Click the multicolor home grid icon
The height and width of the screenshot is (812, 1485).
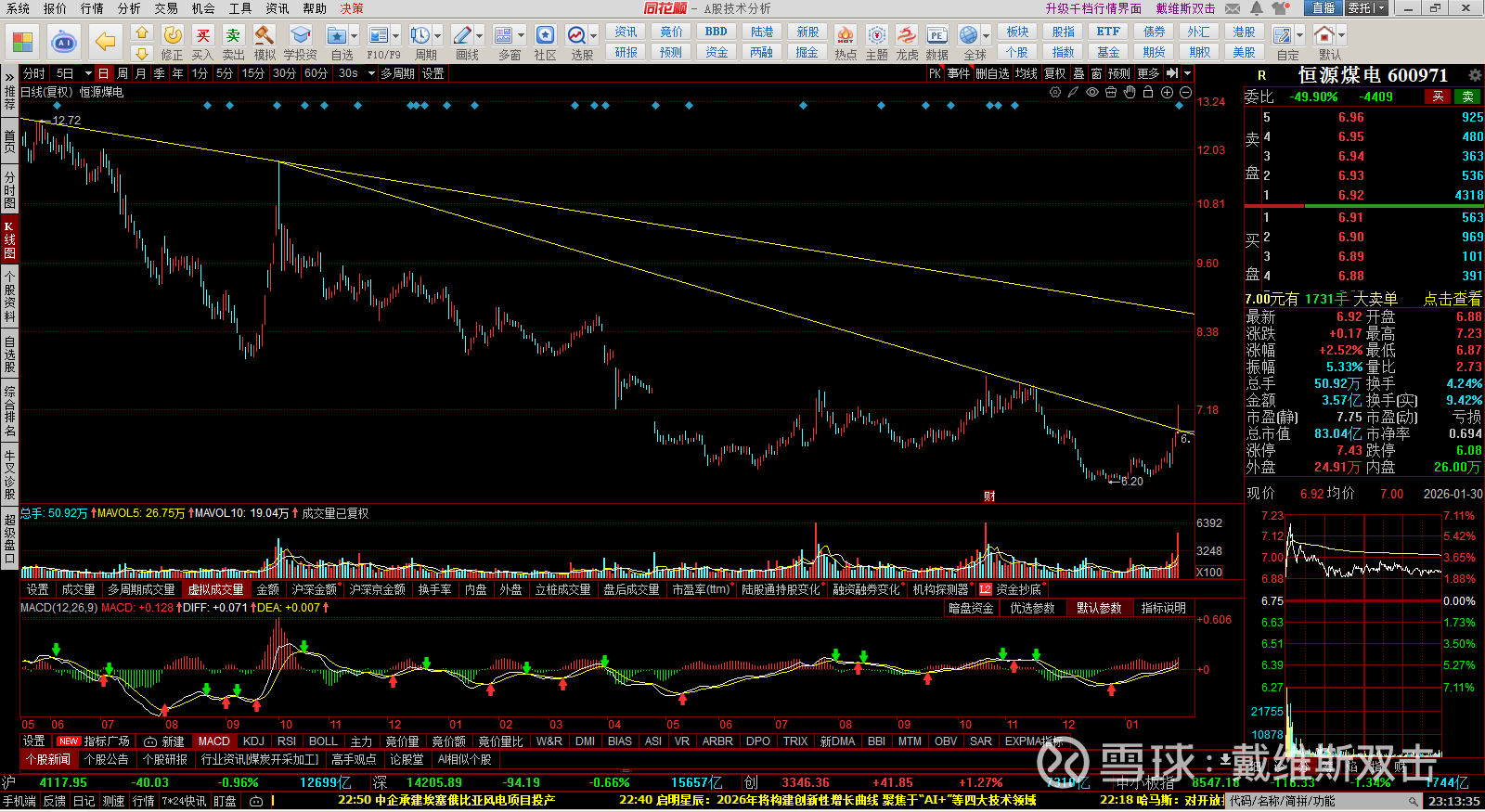[x=22, y=42]
